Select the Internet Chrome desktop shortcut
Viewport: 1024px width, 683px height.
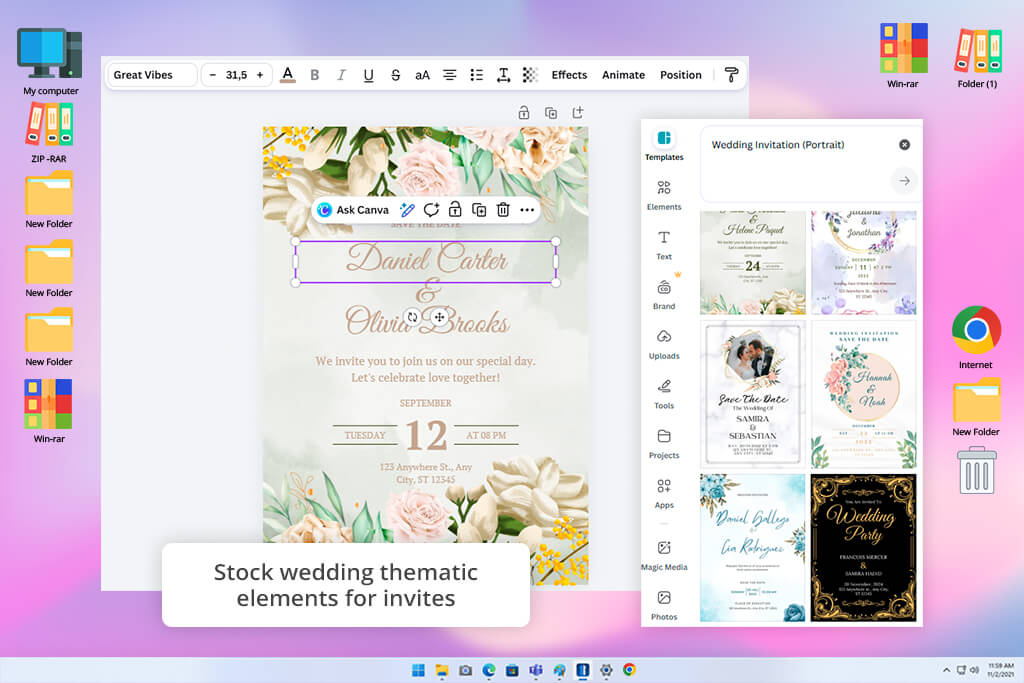(x=976, y=338)
